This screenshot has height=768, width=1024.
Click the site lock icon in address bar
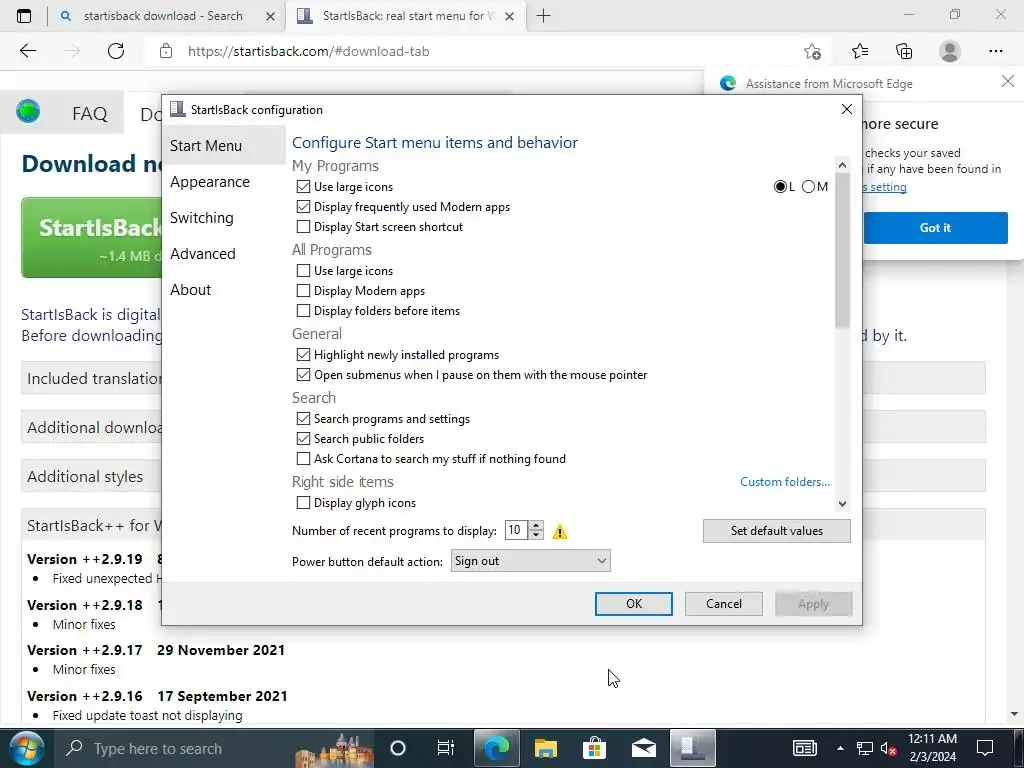166,51
